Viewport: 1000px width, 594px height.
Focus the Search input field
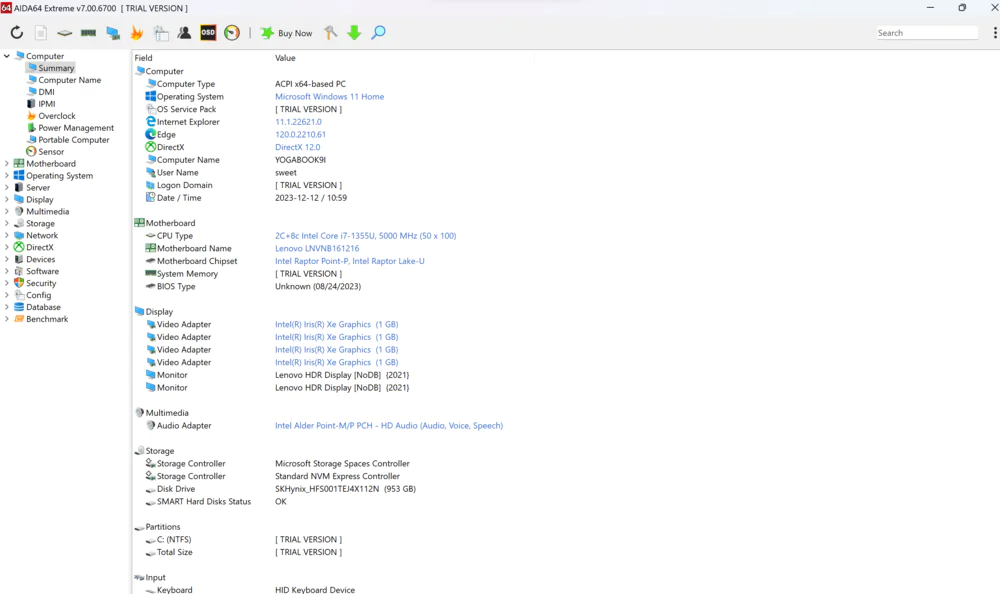927,33
